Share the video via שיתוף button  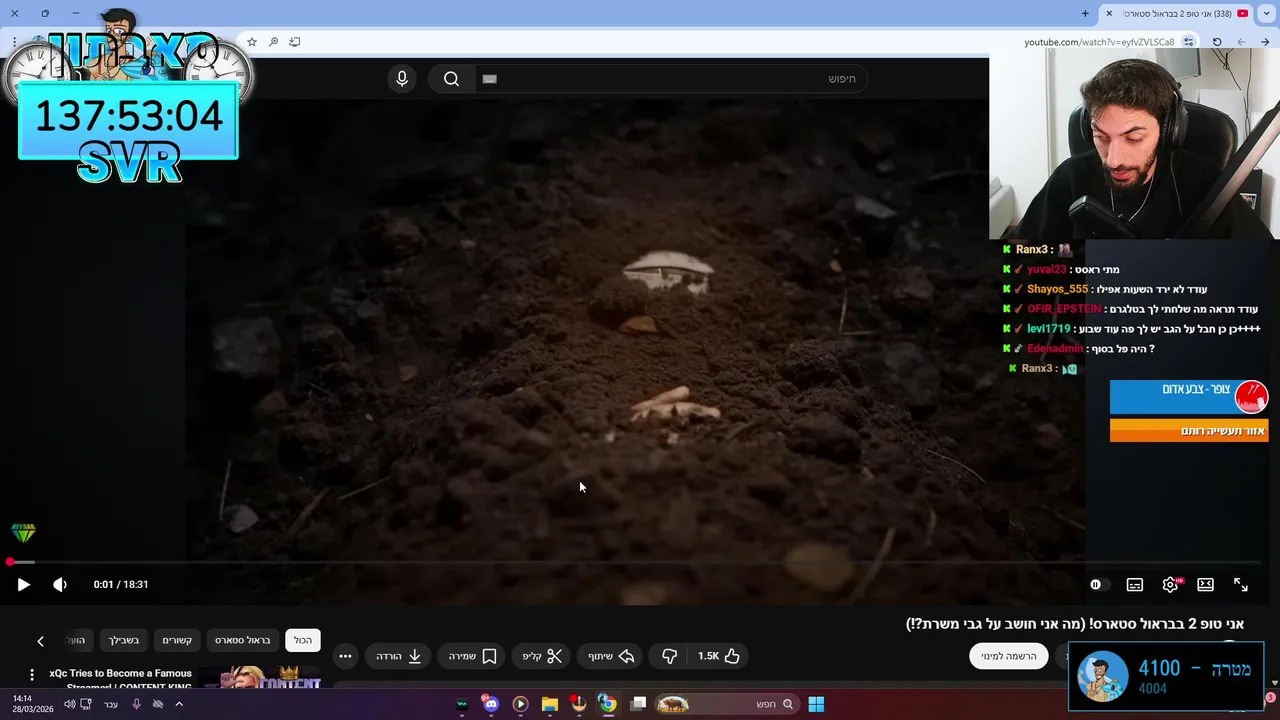tap(611, 656)
